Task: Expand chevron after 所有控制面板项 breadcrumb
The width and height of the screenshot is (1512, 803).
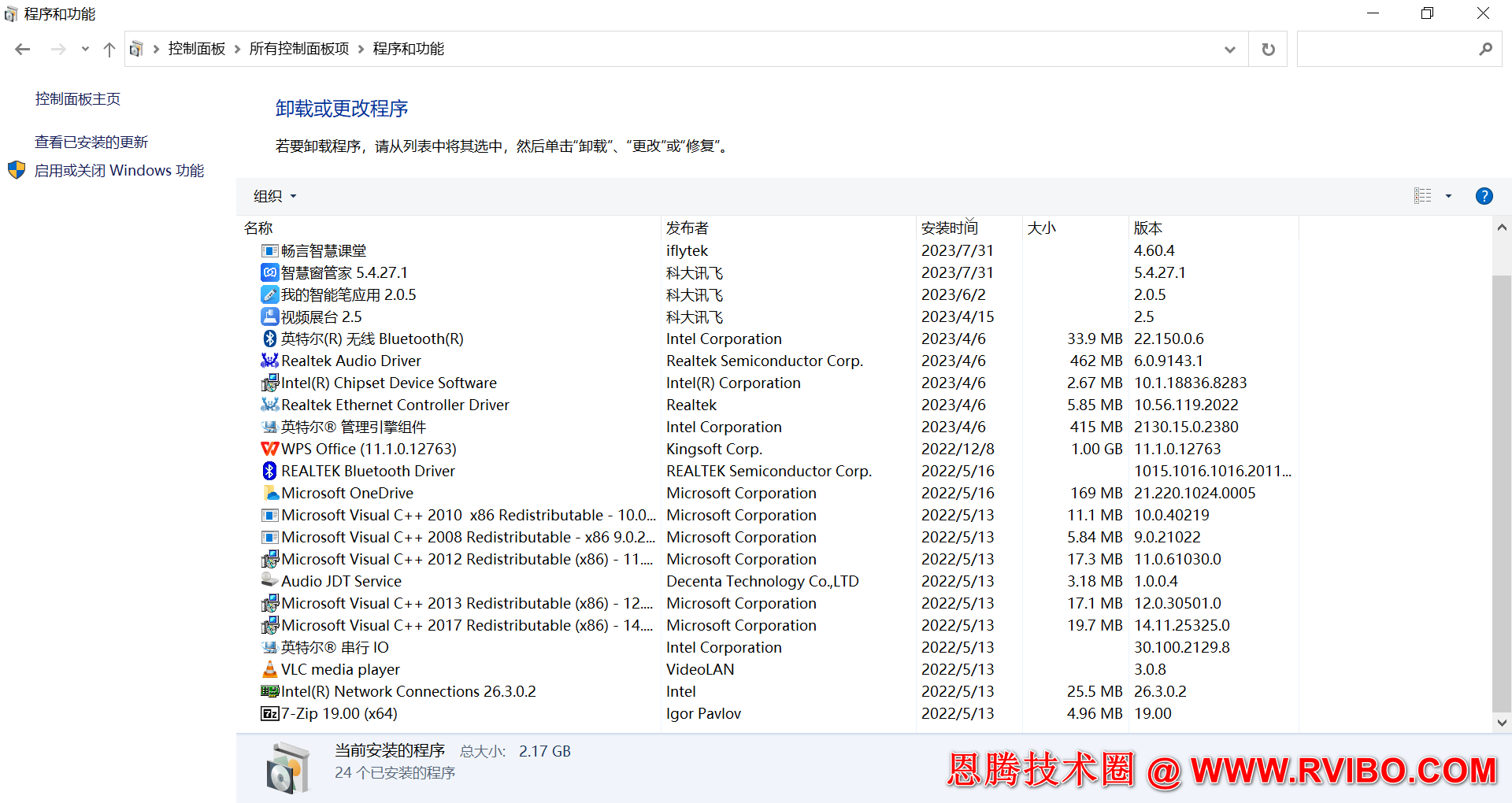Action: tap(361, 49)
